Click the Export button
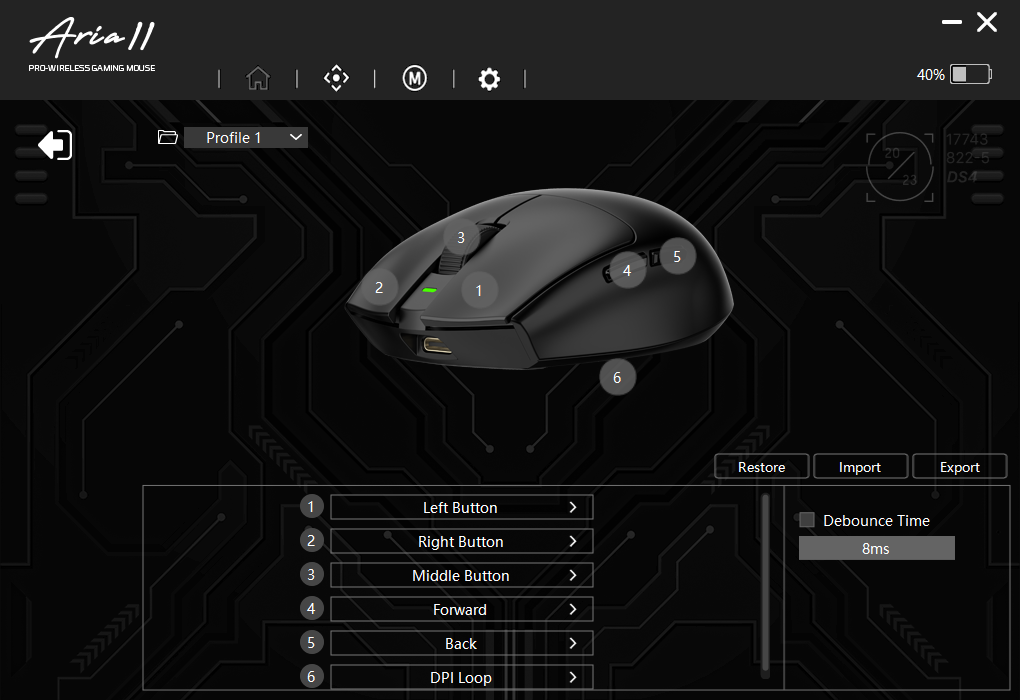The height and width of the screenshot is (700, 1020). coord(960,467)
